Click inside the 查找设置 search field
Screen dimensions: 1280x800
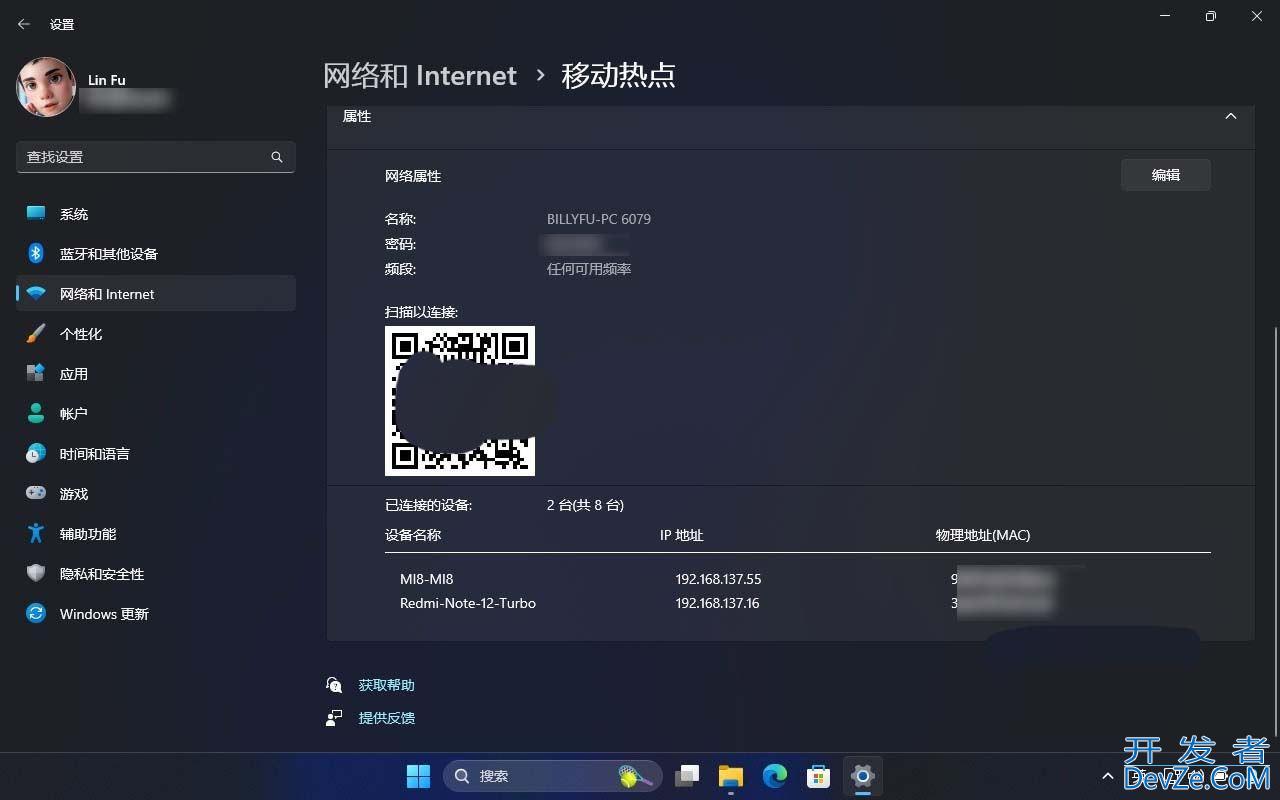pyautogui.click(x=156, y=157)
